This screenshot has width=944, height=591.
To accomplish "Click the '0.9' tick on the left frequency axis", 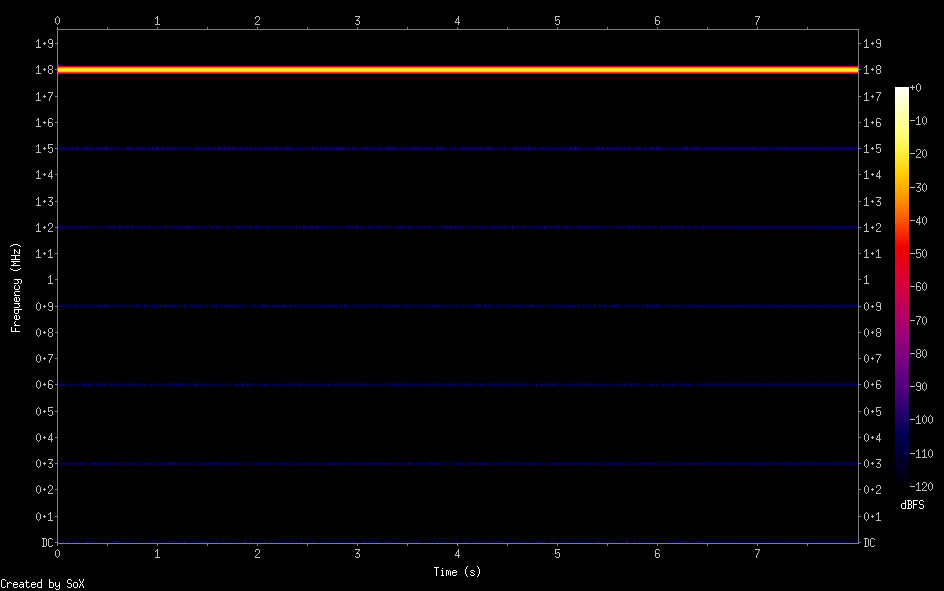I will click(45, 306).
